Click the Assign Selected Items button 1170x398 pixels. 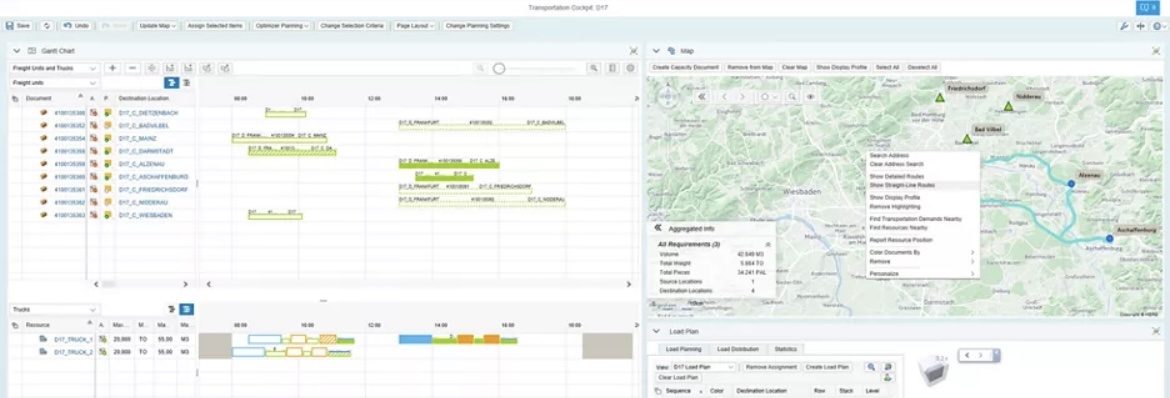point(216,25)
